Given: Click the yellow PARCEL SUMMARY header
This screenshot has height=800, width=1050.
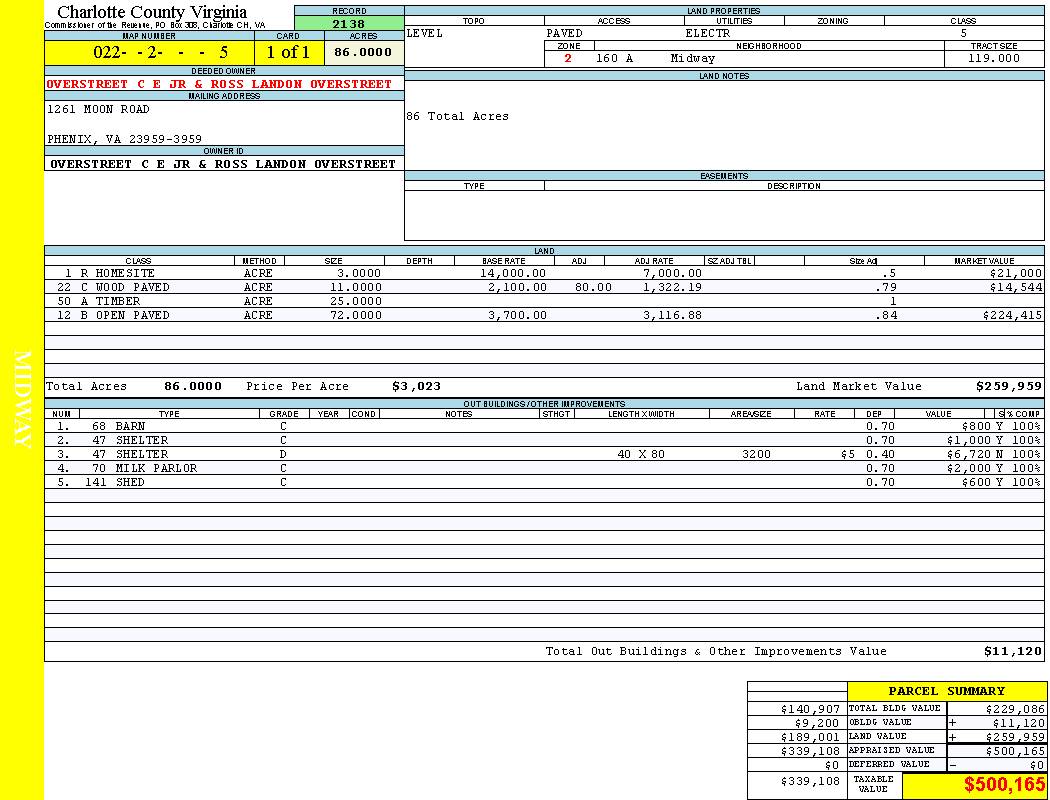Looking at the screenshot, I should tap(946, 691).
